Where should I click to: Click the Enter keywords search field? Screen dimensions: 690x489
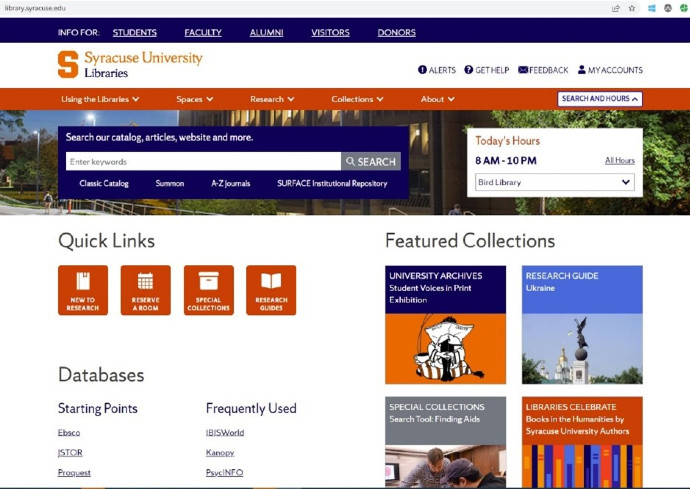pos(203,162)
